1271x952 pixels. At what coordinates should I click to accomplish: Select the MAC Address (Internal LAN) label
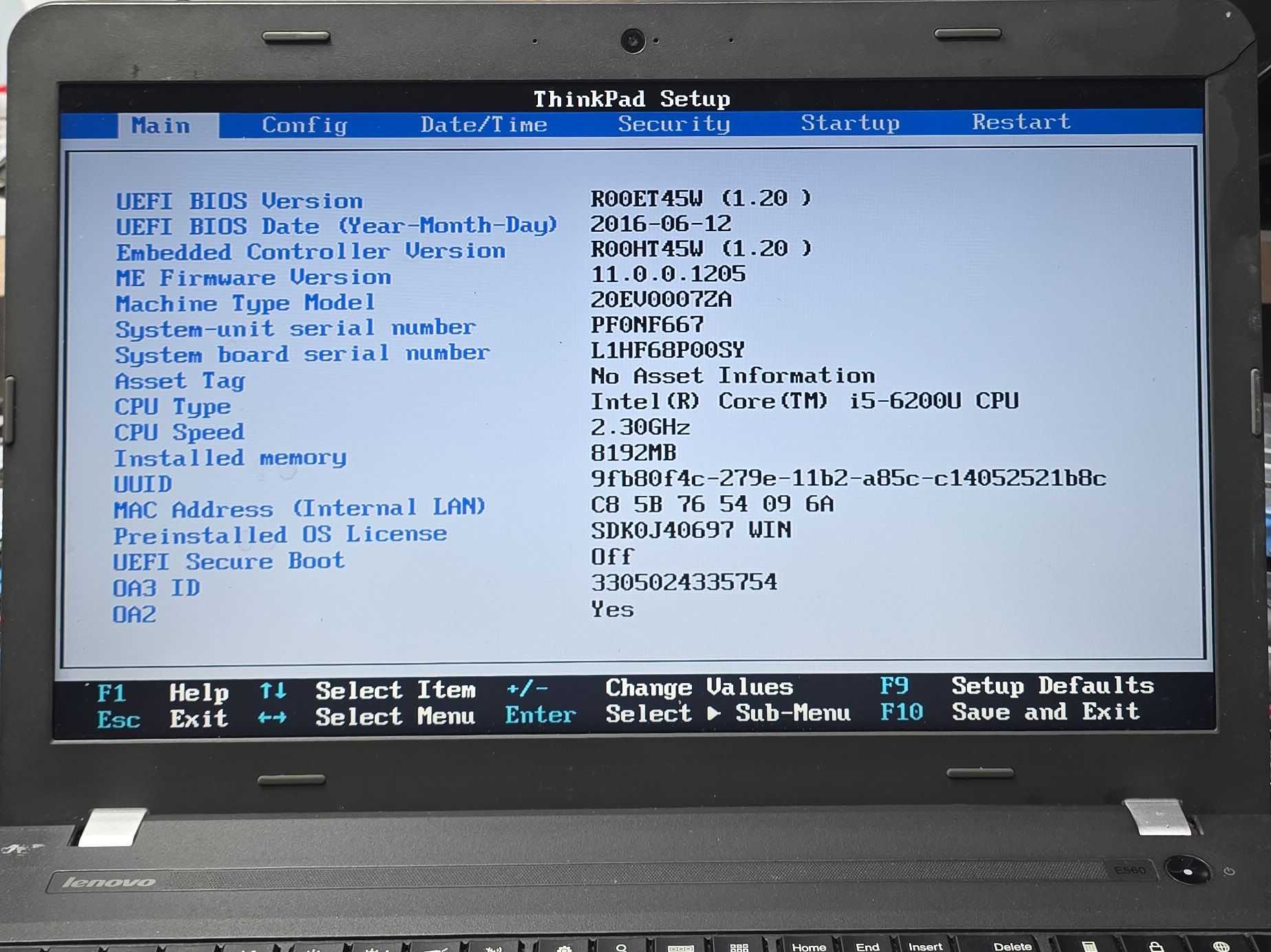pyautogui.click(x=300, y=509)
